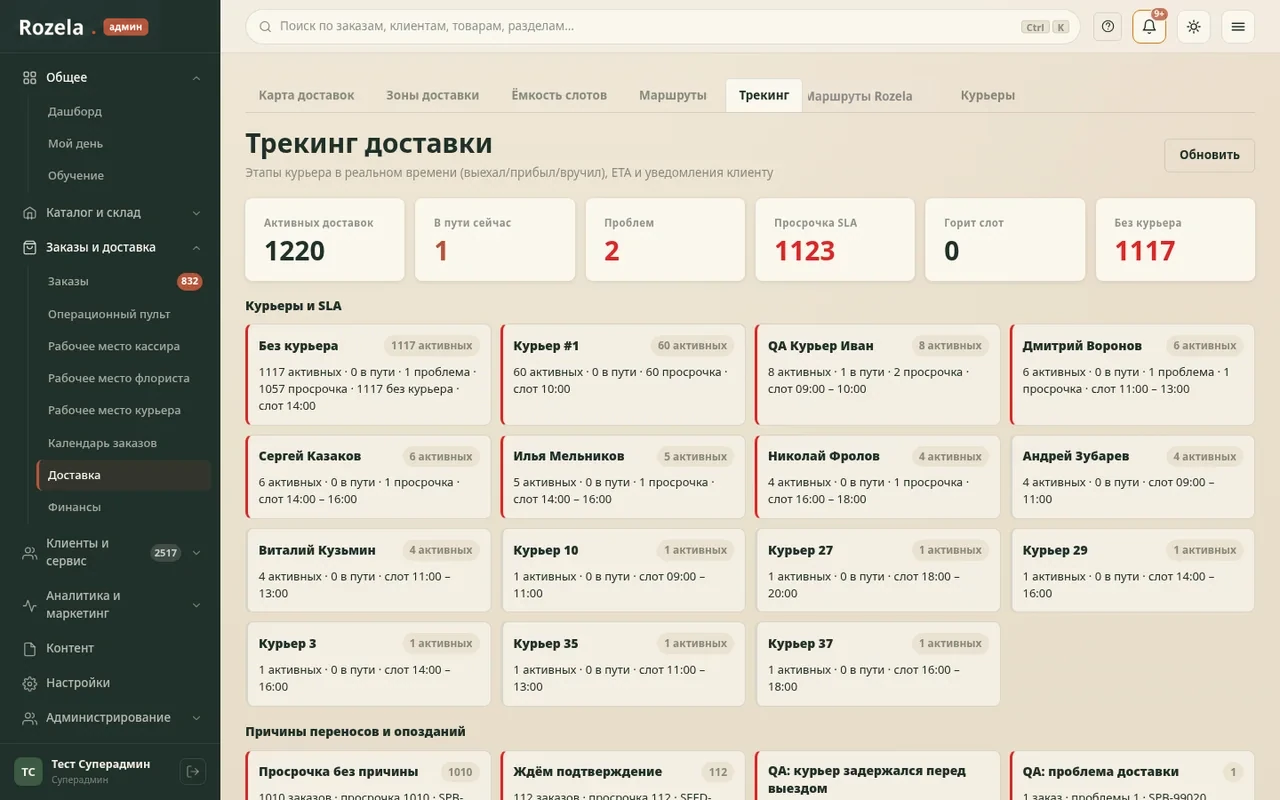Screen dimensions: 1280x800
Task: Click the Клиенты и сервис people icon
Action: click(x=30, y=552)
